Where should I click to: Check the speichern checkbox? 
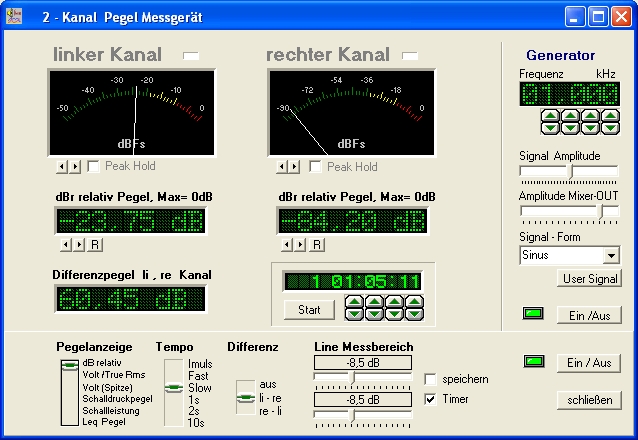(x=431, y=380)
